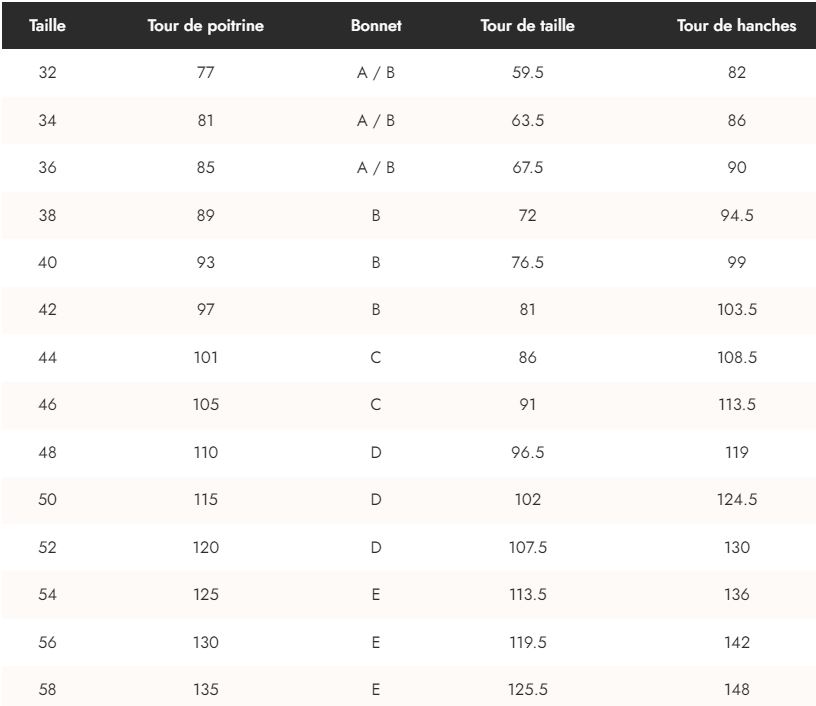Select chest measurement 93 in row 40
This screenshot has height=706, width=816.
click(206, 262)
